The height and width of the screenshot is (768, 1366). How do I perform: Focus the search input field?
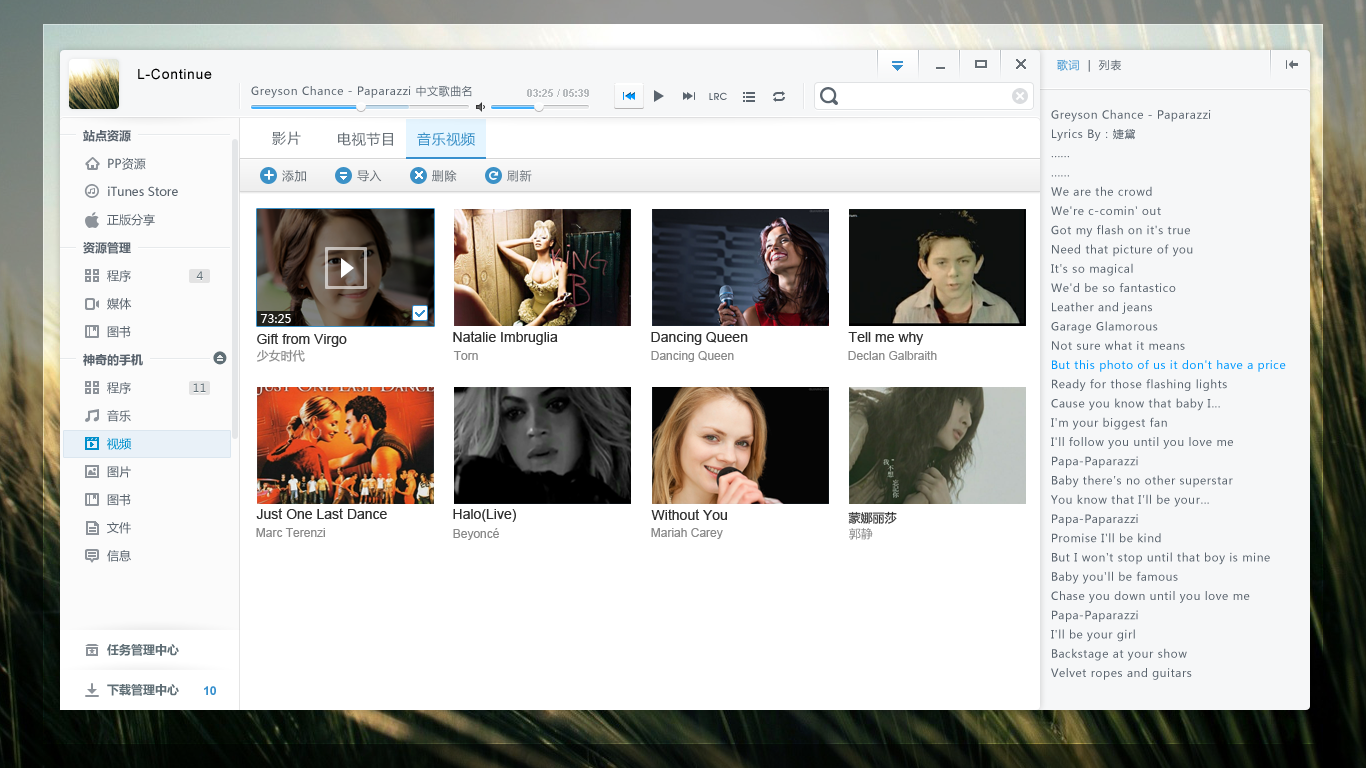click(x=924, y=96)
